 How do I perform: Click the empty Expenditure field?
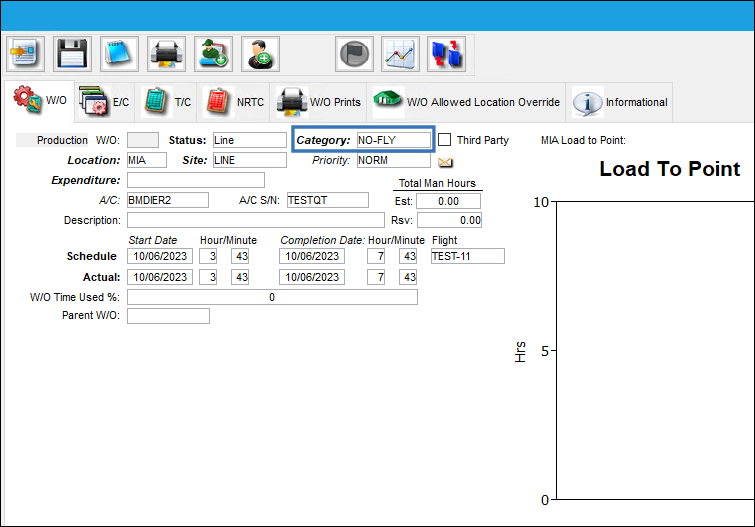click(195, 180)
